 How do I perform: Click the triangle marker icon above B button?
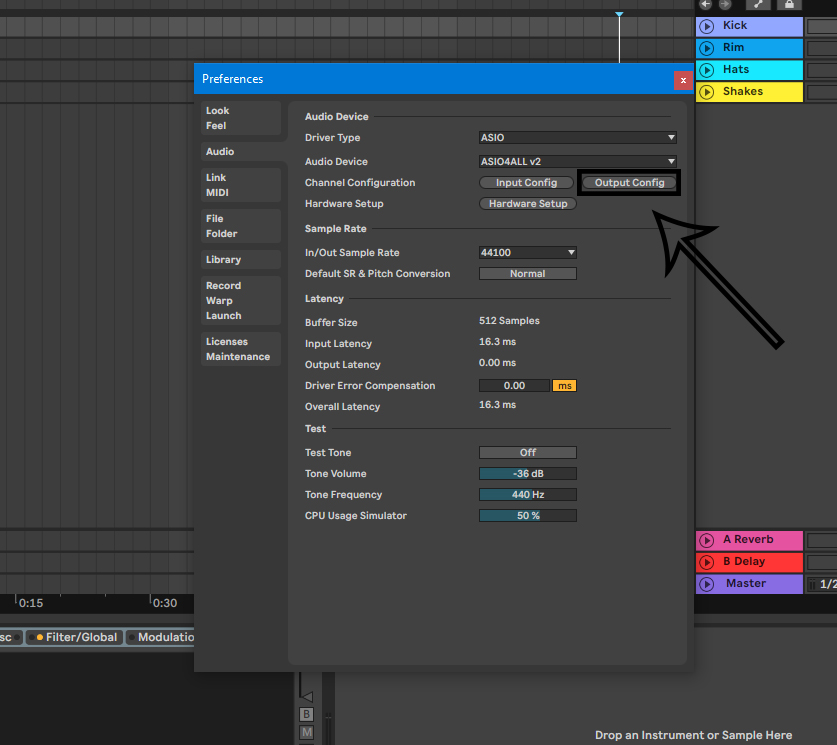[306, 695]
